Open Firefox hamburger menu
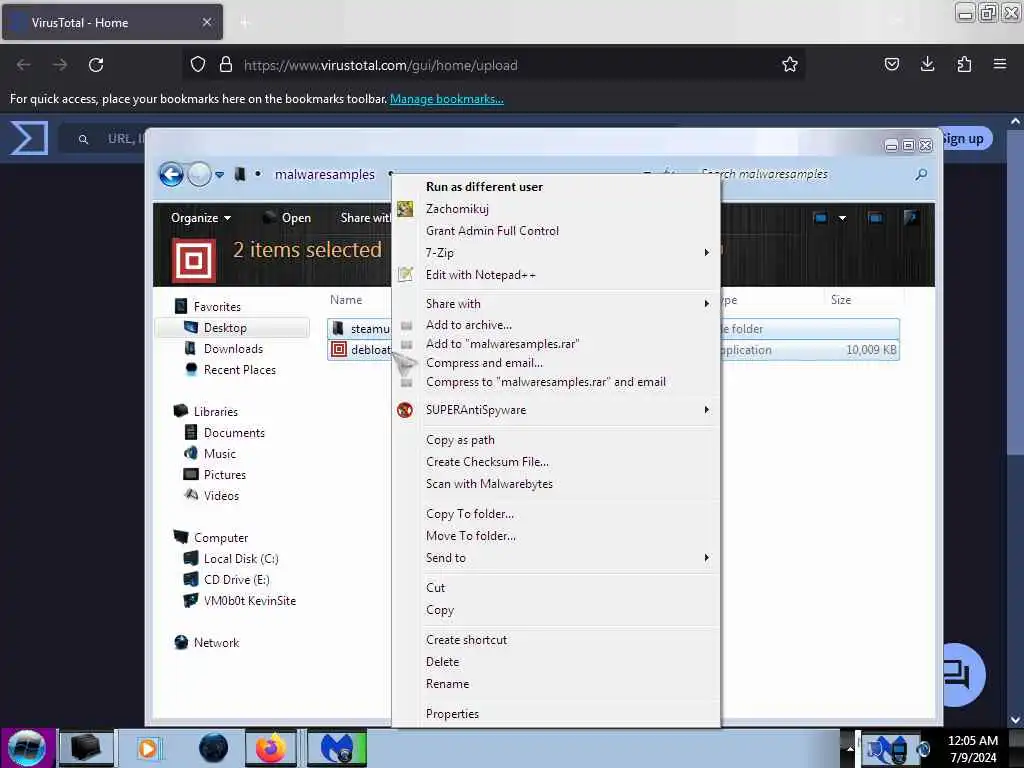Viewport: 1024px width, 768px height. coord(1000,64)
